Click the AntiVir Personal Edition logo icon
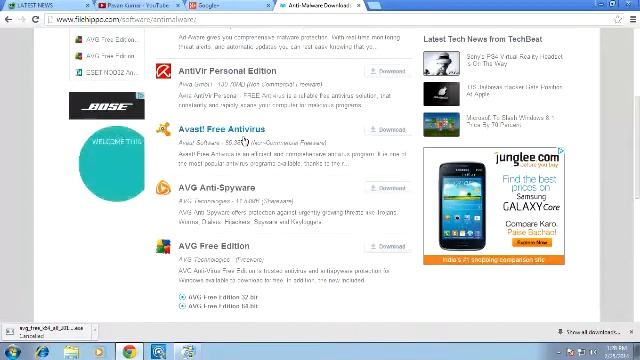Screen dimensions: 640x360 (163, 71)
